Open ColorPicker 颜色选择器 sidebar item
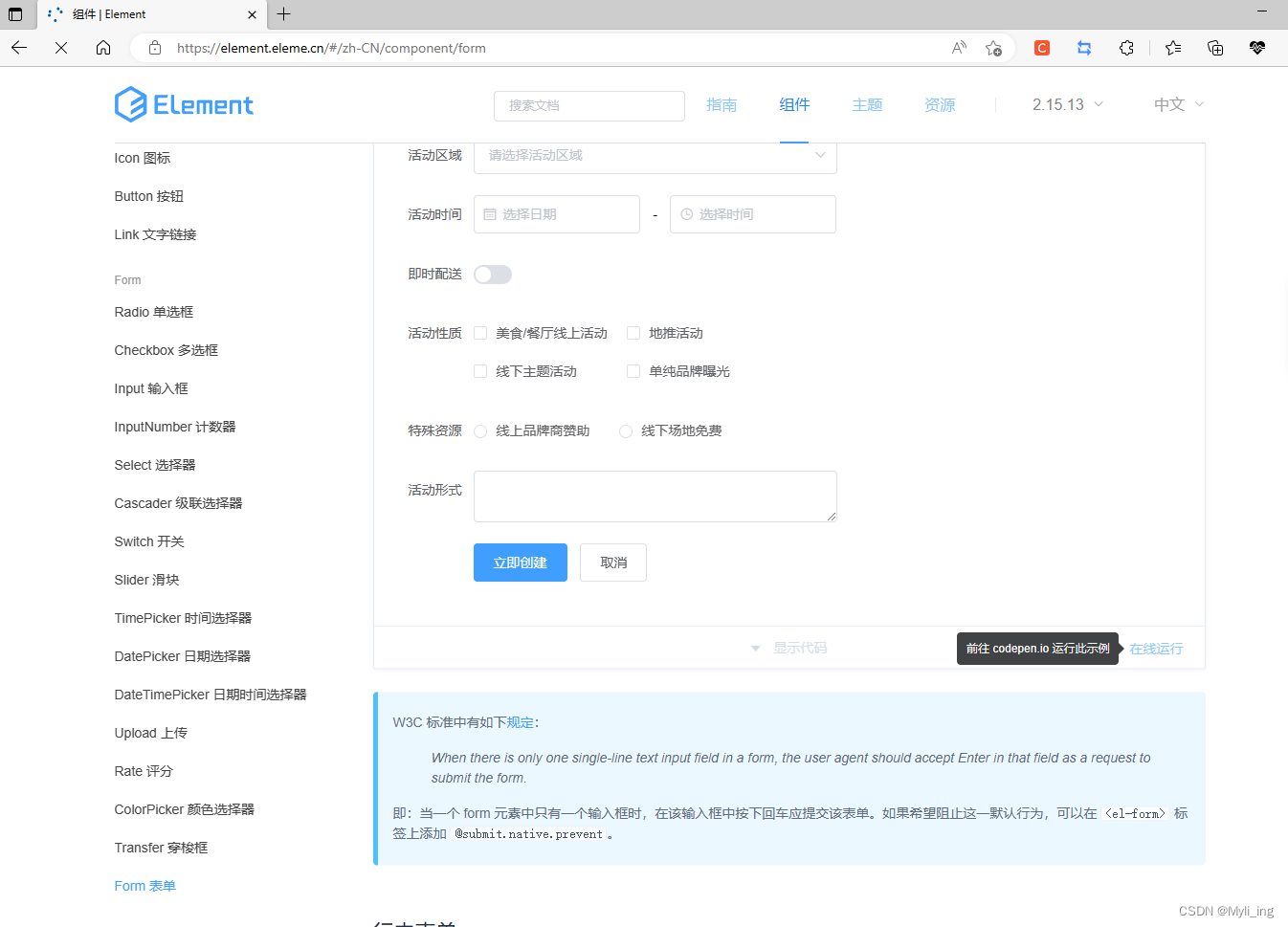The image size is (1288, 927). coord(185,809)
